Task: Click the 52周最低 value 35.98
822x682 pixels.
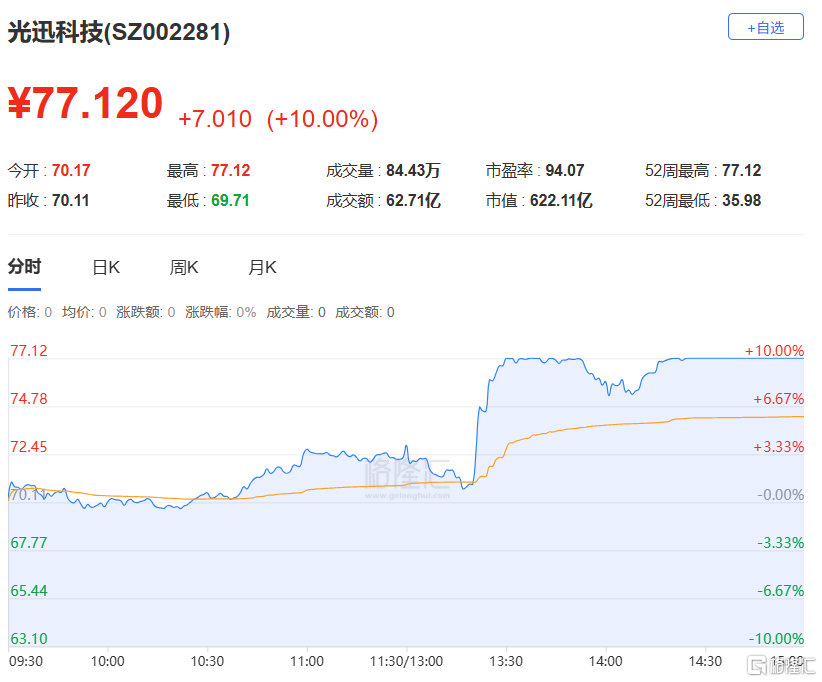Action: [x=741, y=200]
